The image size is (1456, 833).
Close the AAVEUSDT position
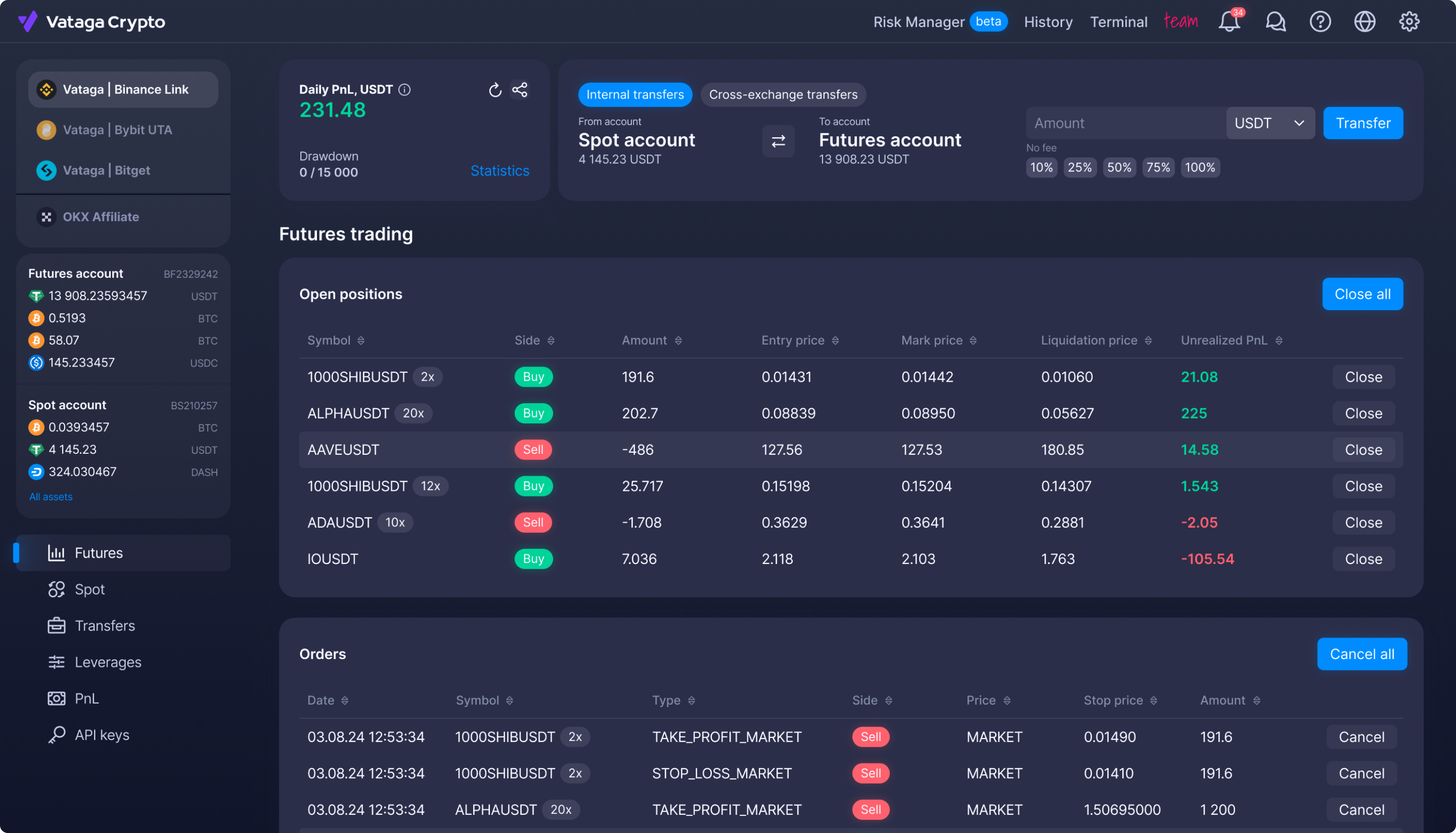pyautogui.click(x=1363, y=450)
